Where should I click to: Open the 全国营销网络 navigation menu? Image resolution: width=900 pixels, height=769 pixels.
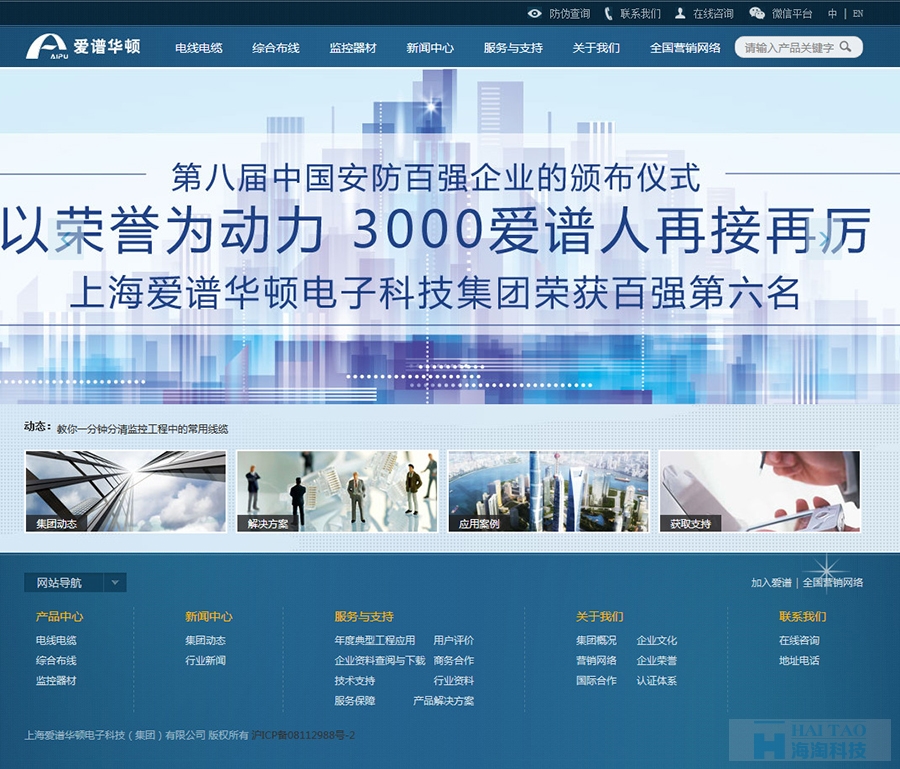pyautogui.click(x=685, y=48)
